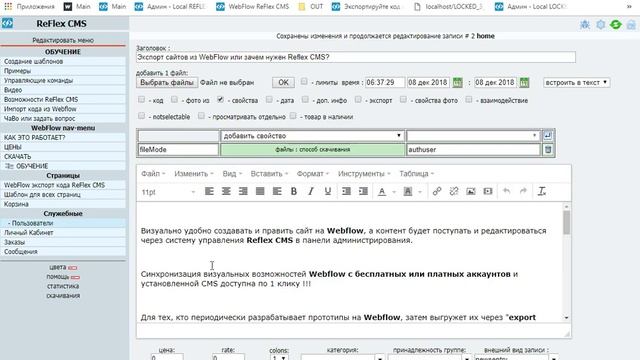Click the icon left of text color

click(x=363, y=191)
